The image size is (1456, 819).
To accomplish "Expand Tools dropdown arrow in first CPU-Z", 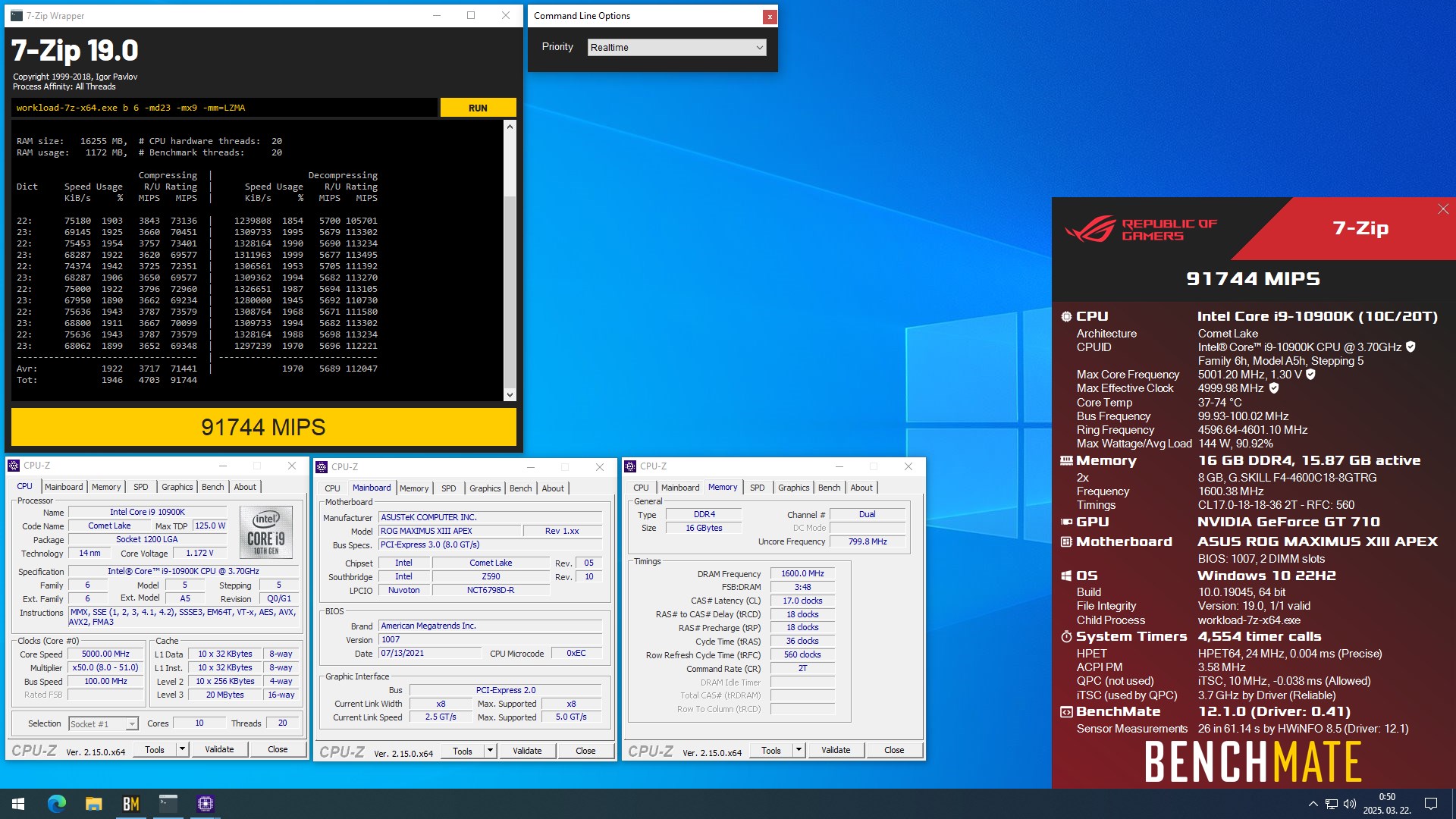I will coord(182,749).
